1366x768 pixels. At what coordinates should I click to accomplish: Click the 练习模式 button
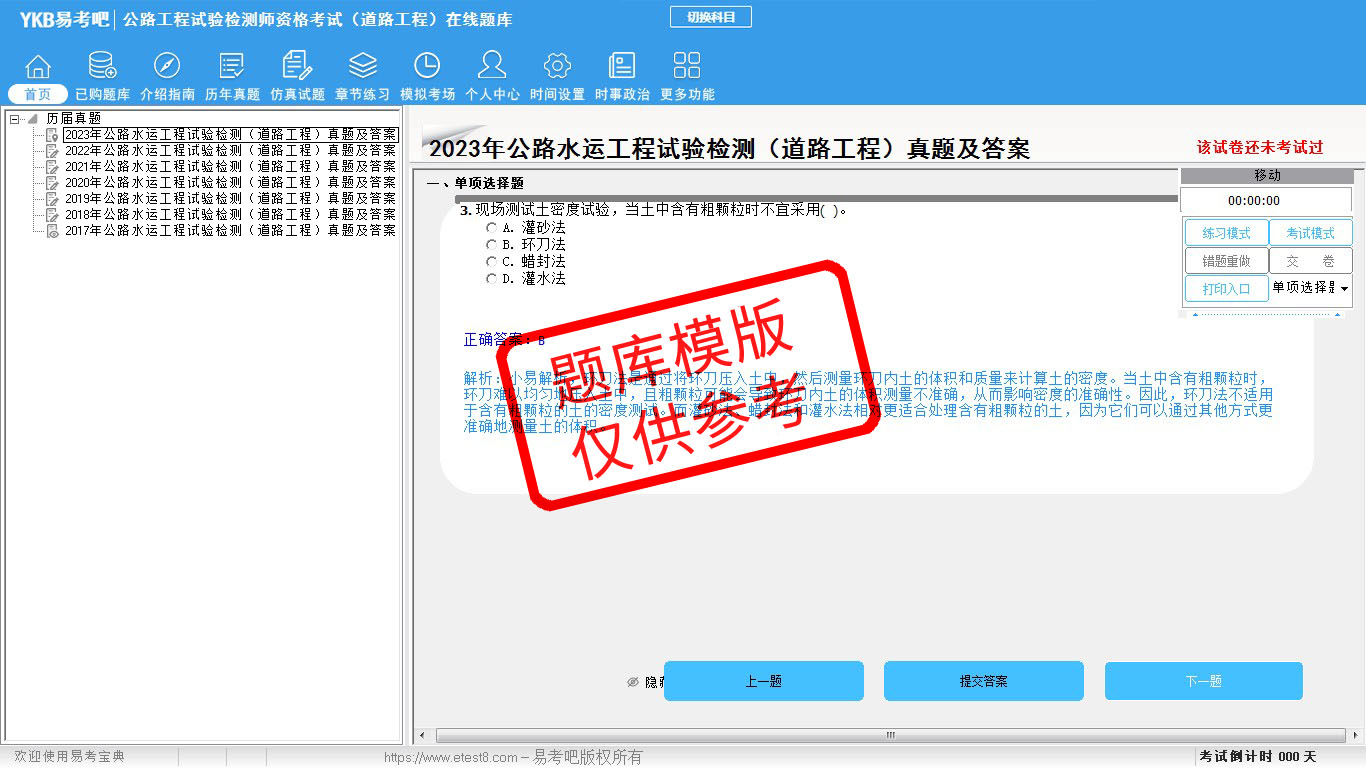pos(1226,233)
